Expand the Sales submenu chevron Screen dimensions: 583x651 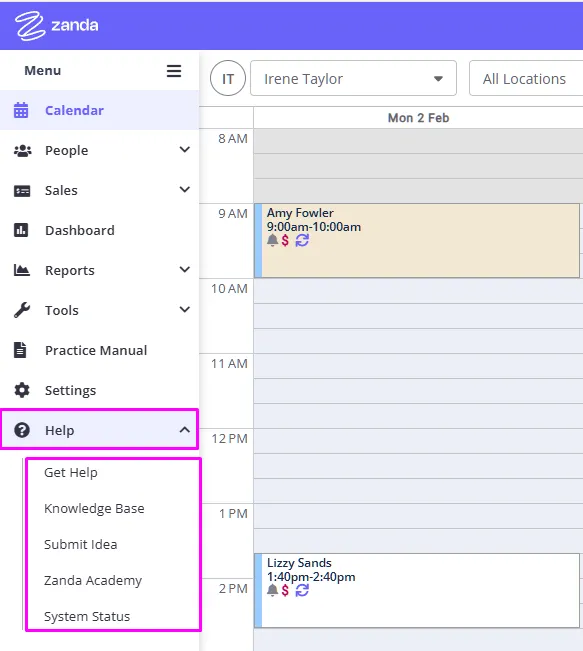[185, 190]
